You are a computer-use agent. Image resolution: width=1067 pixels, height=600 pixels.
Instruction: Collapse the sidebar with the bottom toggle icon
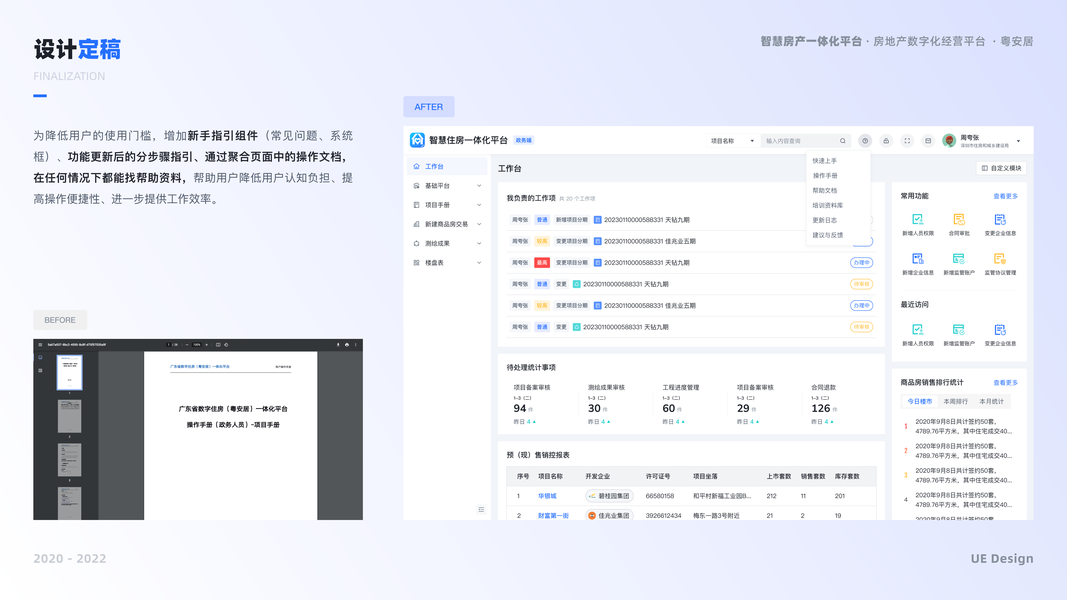[481, 510]
